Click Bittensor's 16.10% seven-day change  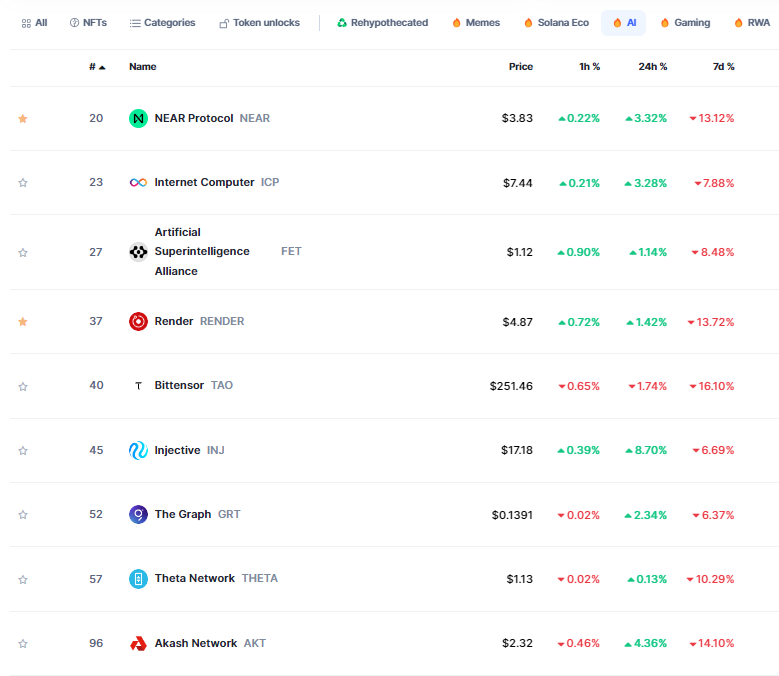(711, 386)
